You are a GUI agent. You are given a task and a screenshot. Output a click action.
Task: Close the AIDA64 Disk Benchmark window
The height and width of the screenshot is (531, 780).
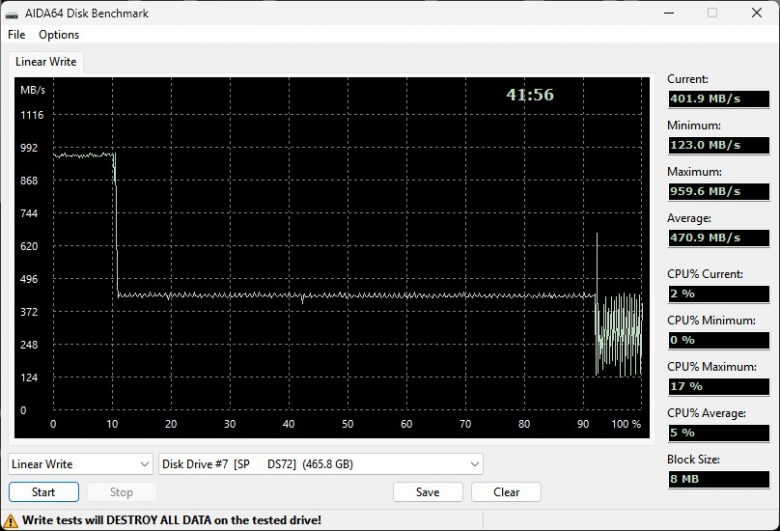click(757, 13)
